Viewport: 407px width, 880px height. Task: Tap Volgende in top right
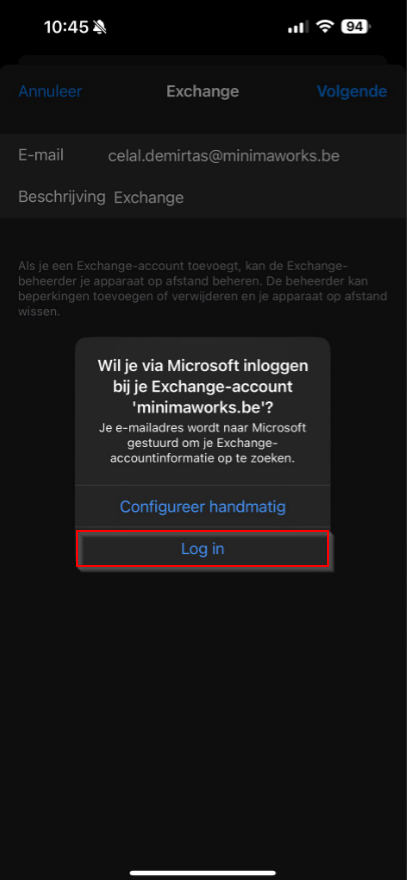point(352,91)
